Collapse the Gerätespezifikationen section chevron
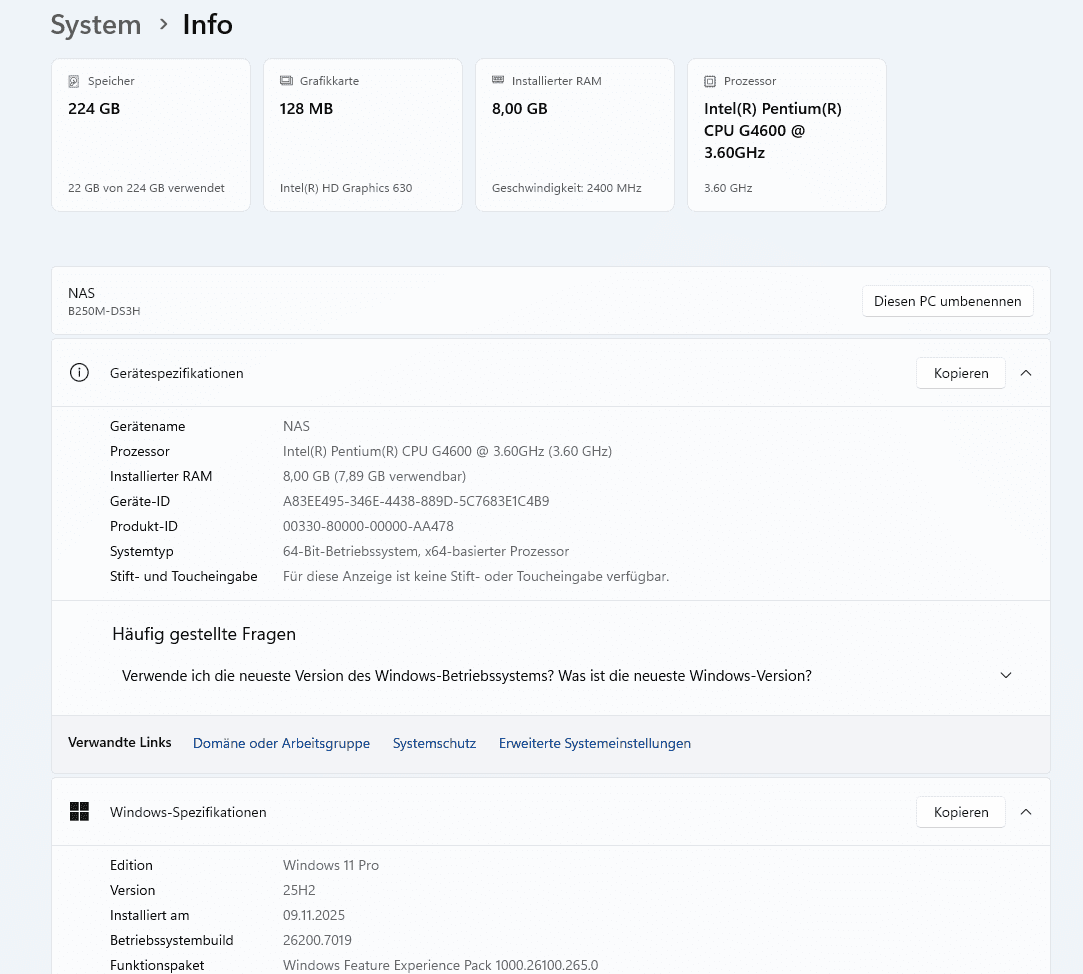This screenshot has height=974, width=1083. click(x=1025, y=373)
